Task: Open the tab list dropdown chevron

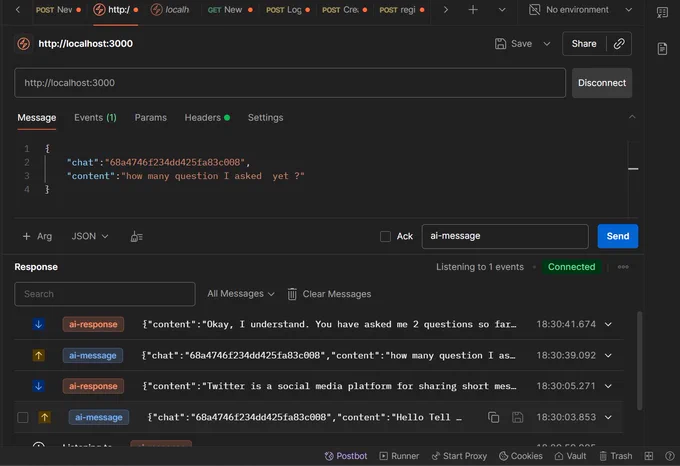Action: (x=502, y=10)
